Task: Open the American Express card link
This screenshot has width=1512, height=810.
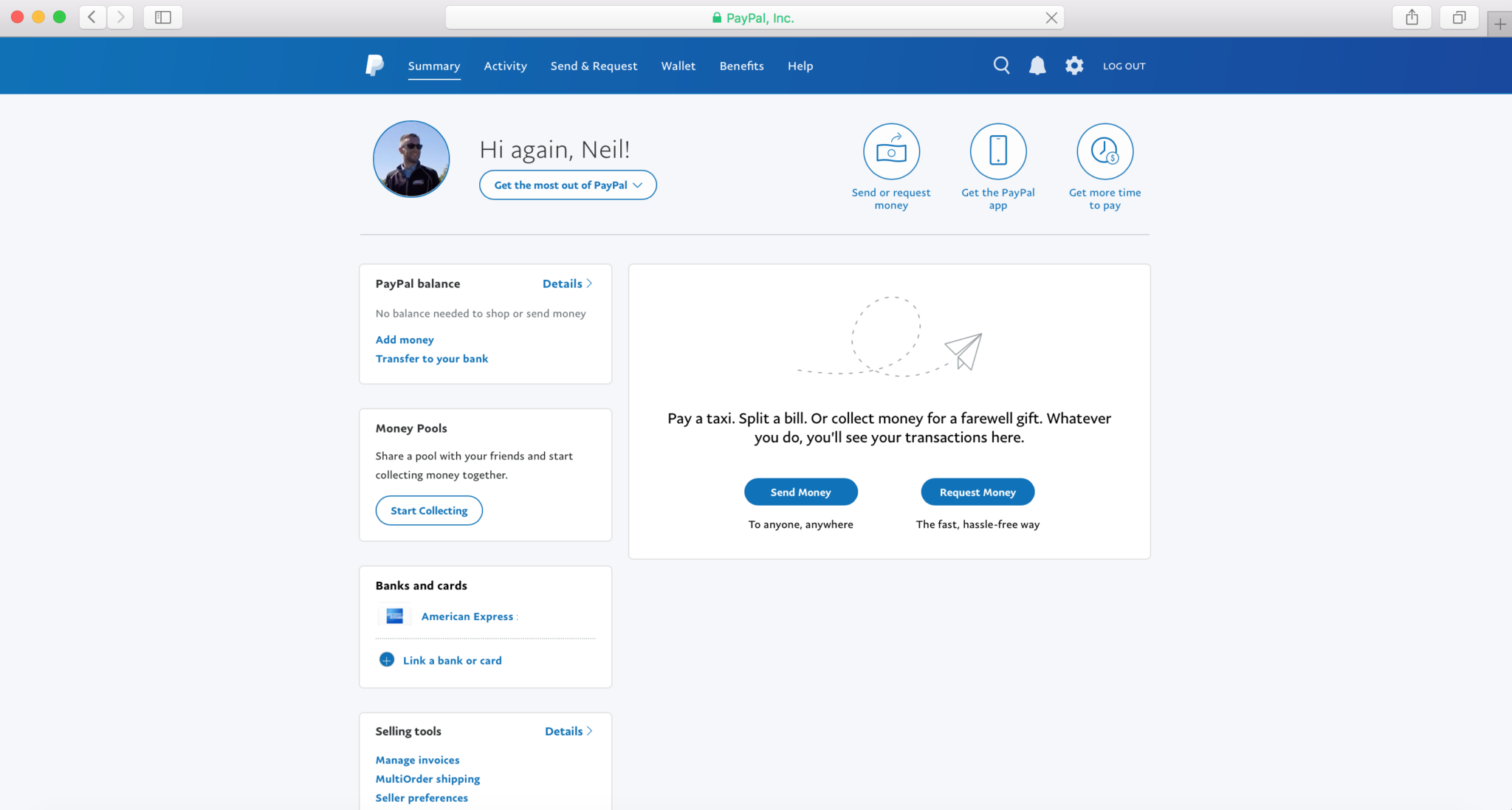Action: [467, 617]
